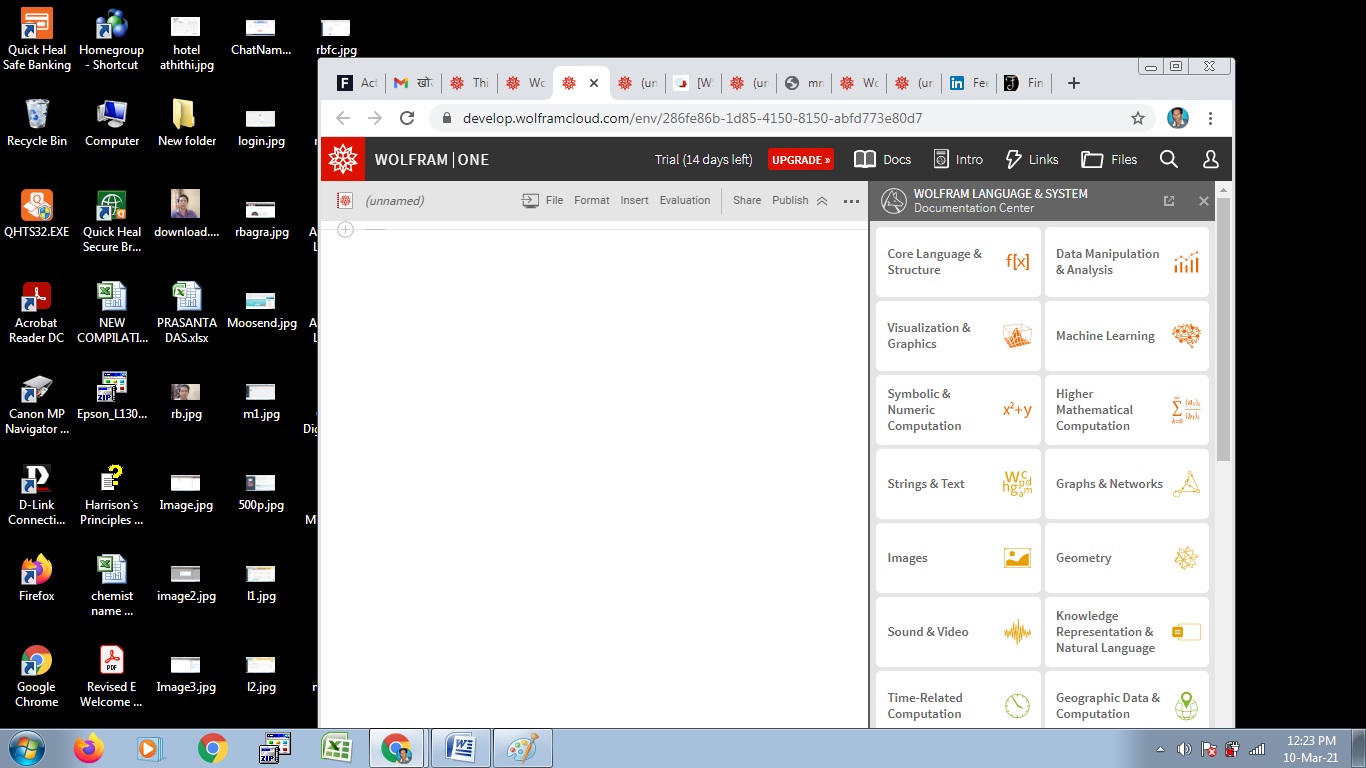Select the Firefox desktop shortcut

pos(37,578)
